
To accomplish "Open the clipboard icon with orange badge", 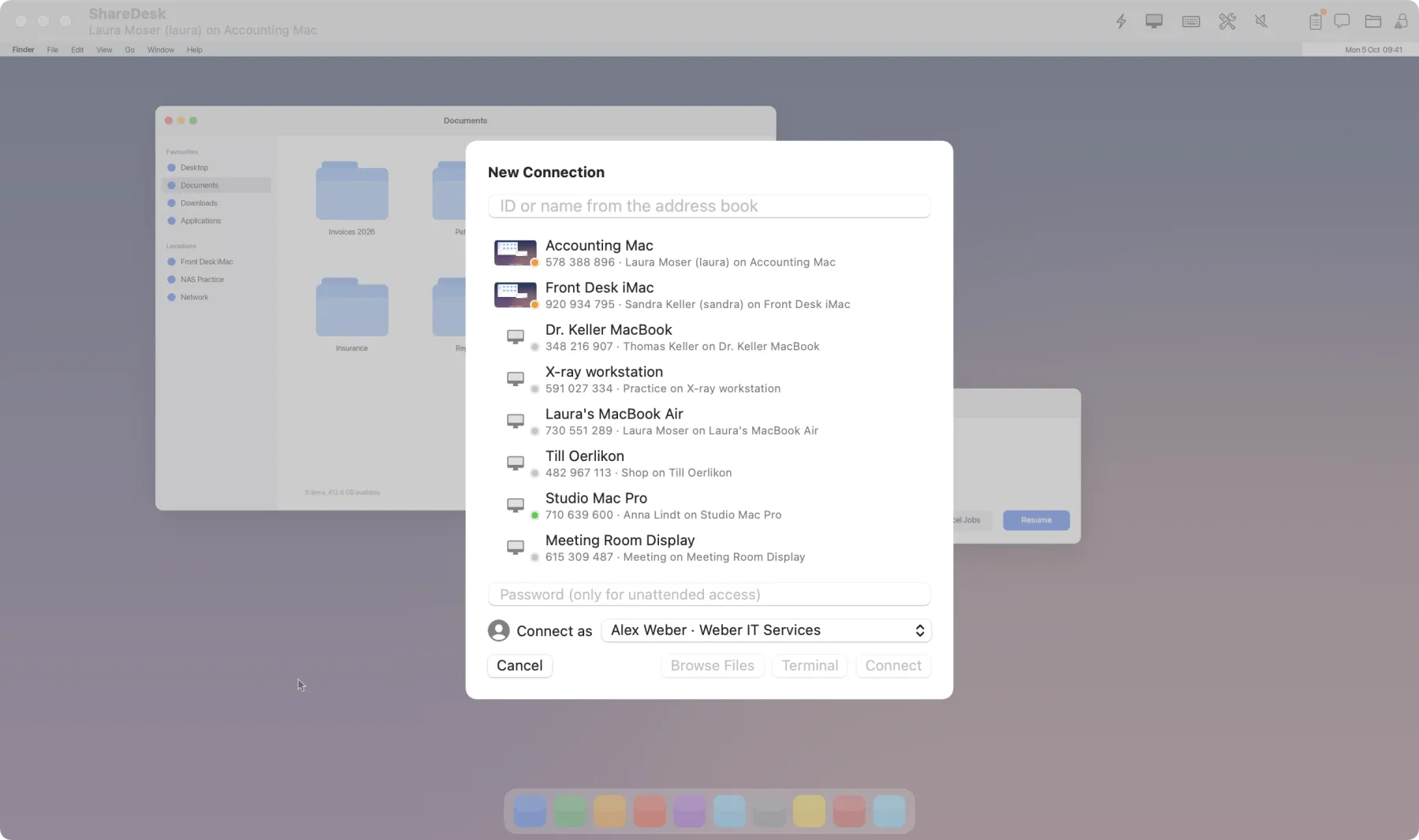I will [x=1317, y=20].
